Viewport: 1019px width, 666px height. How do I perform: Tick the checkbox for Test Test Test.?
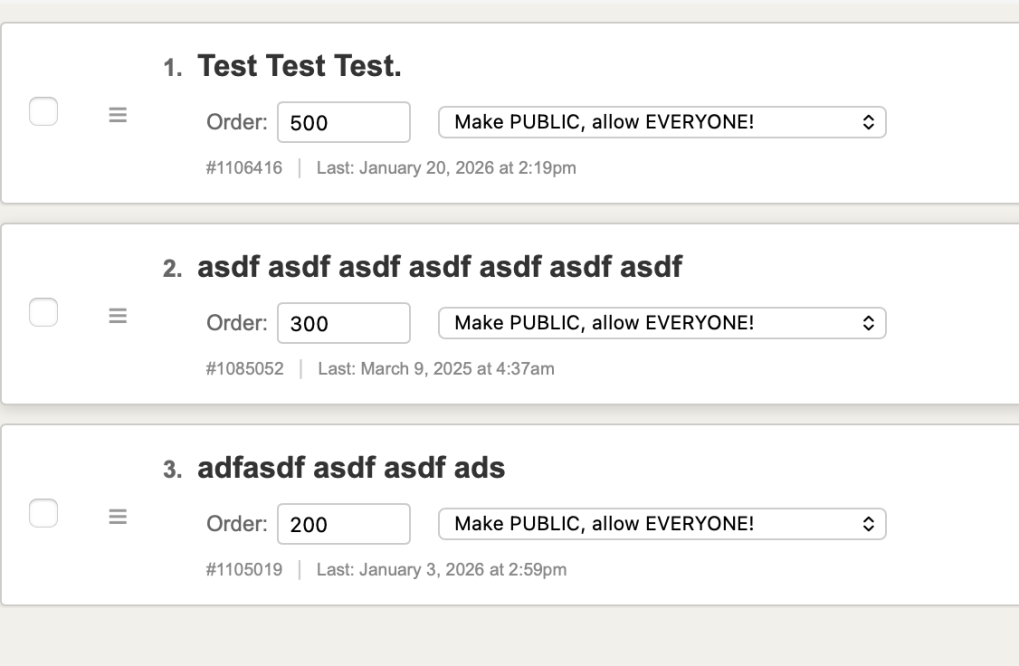tap(44, 112)
